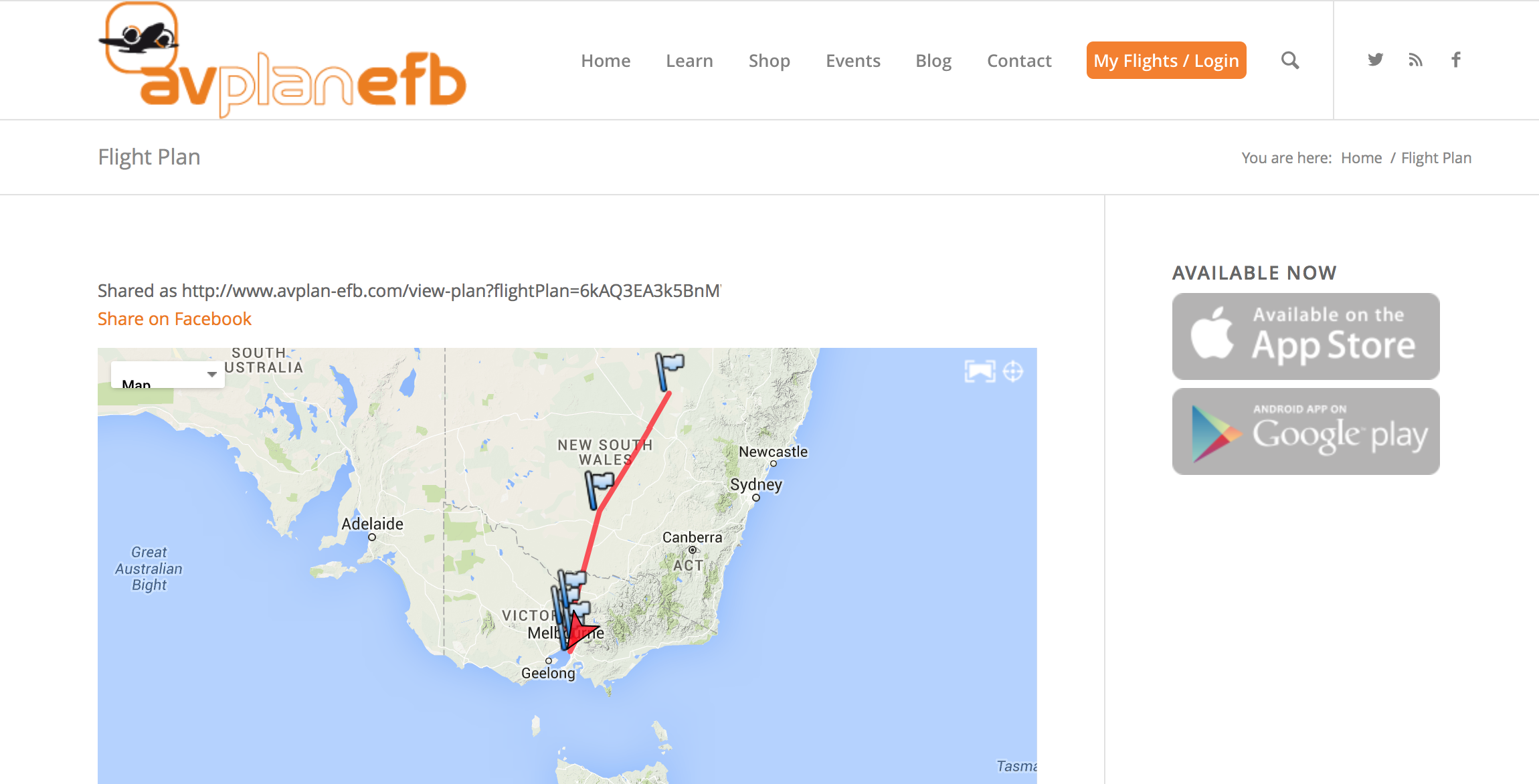Select the waypoint flag under New South Wales

(x=598, y=490)
